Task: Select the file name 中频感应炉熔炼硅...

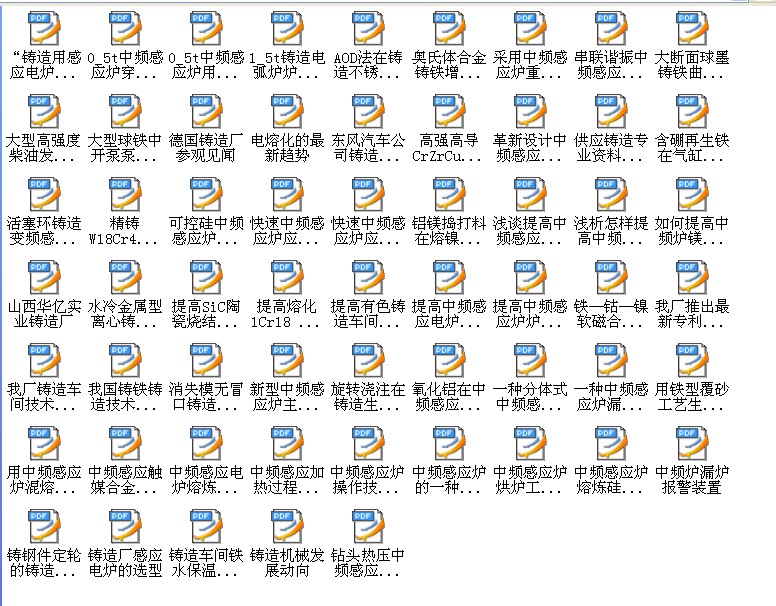Action: 611,480
